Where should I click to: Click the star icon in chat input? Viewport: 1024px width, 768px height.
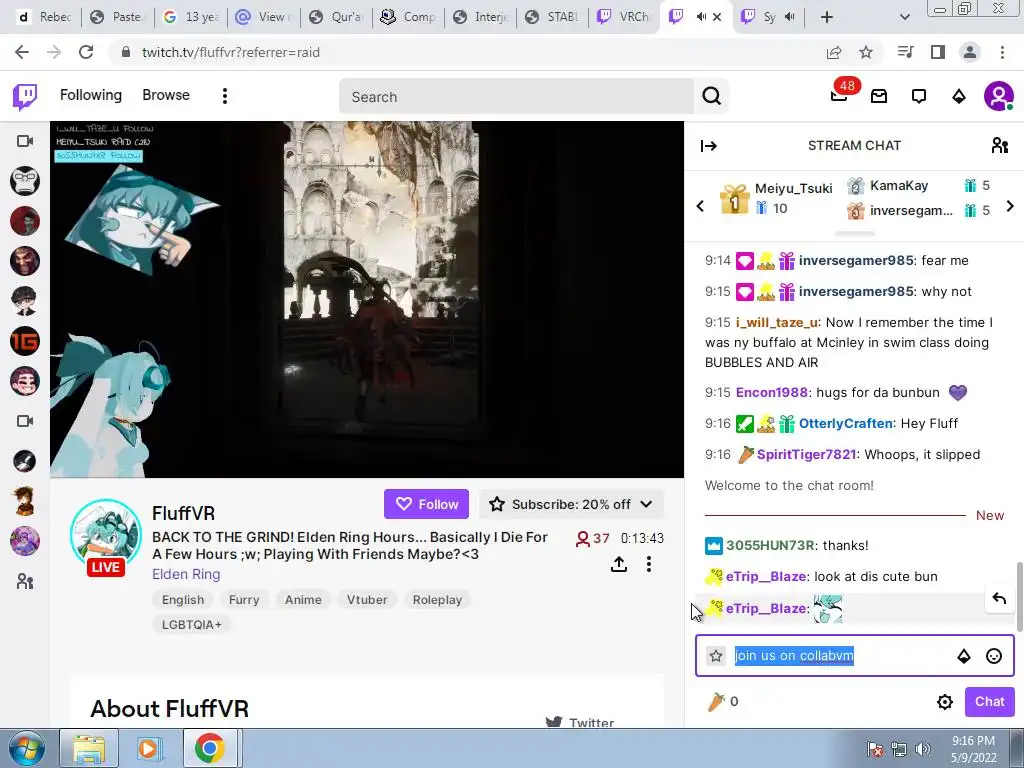pyautogui.click(x=716, y=656)
